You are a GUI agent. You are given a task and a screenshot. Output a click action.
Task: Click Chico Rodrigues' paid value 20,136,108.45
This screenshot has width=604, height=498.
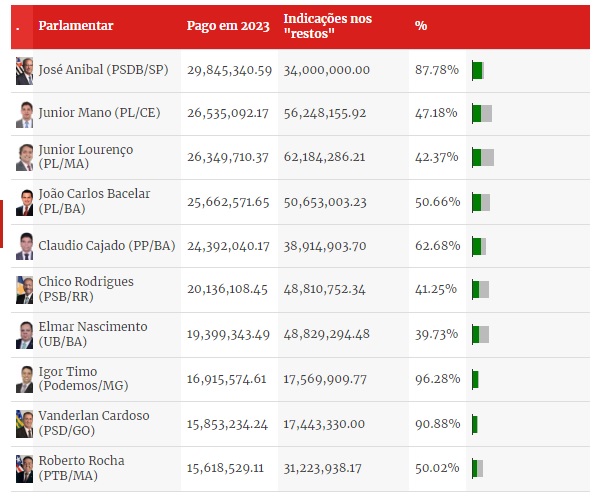[229, 290]
